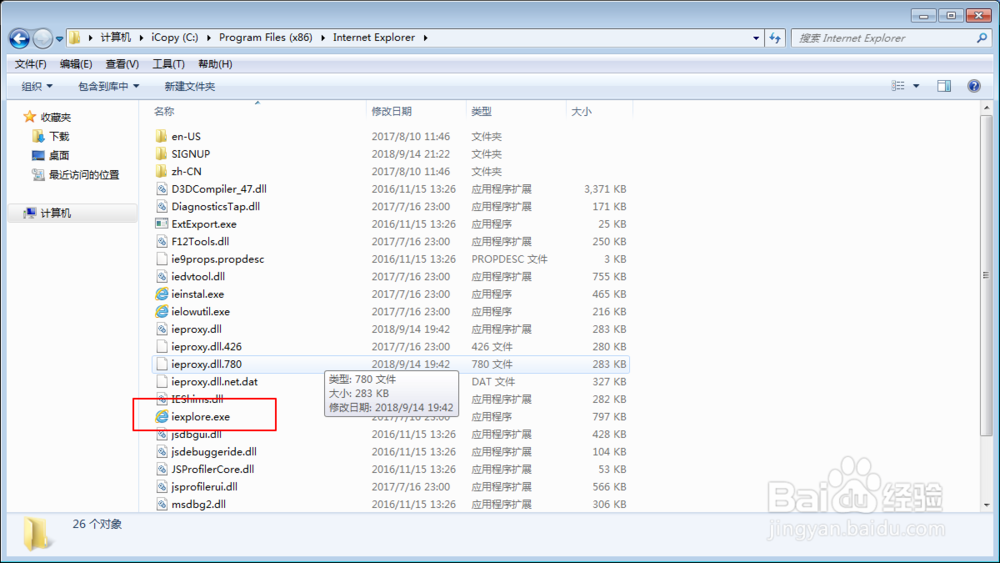1000x563 pixels.
Task: Open recent pages dropdown next to Forward
Action: [x=59, y=39]
